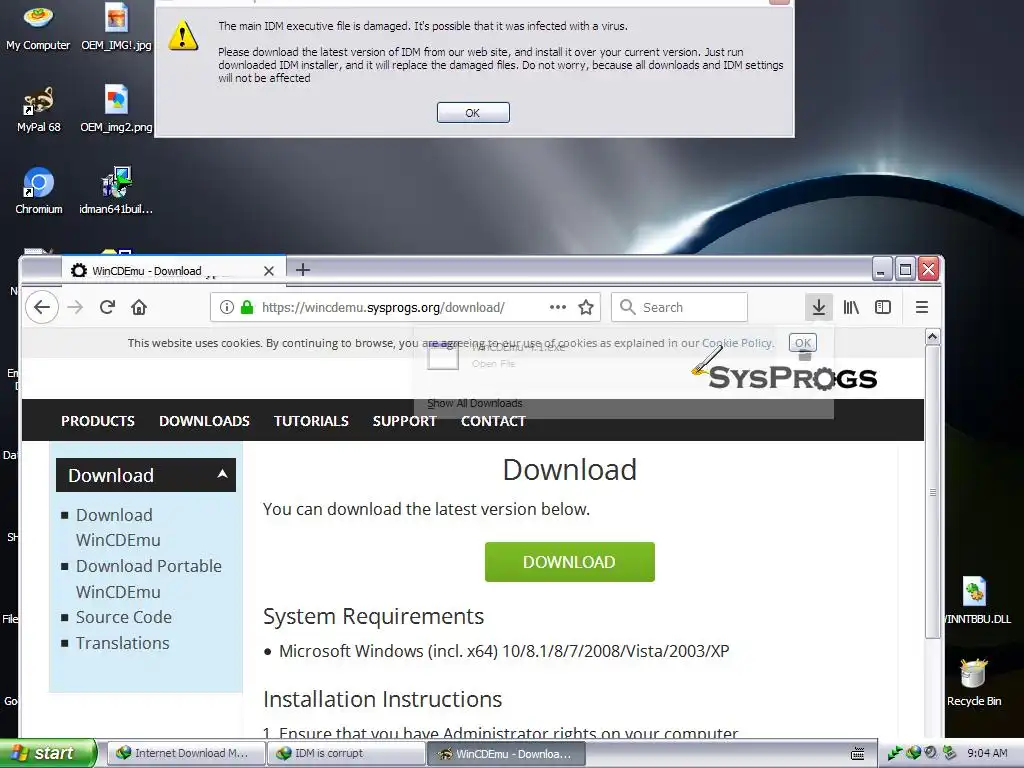Click the browser address bar URL
Screen dimensions: 1024x768
point(383,307)
